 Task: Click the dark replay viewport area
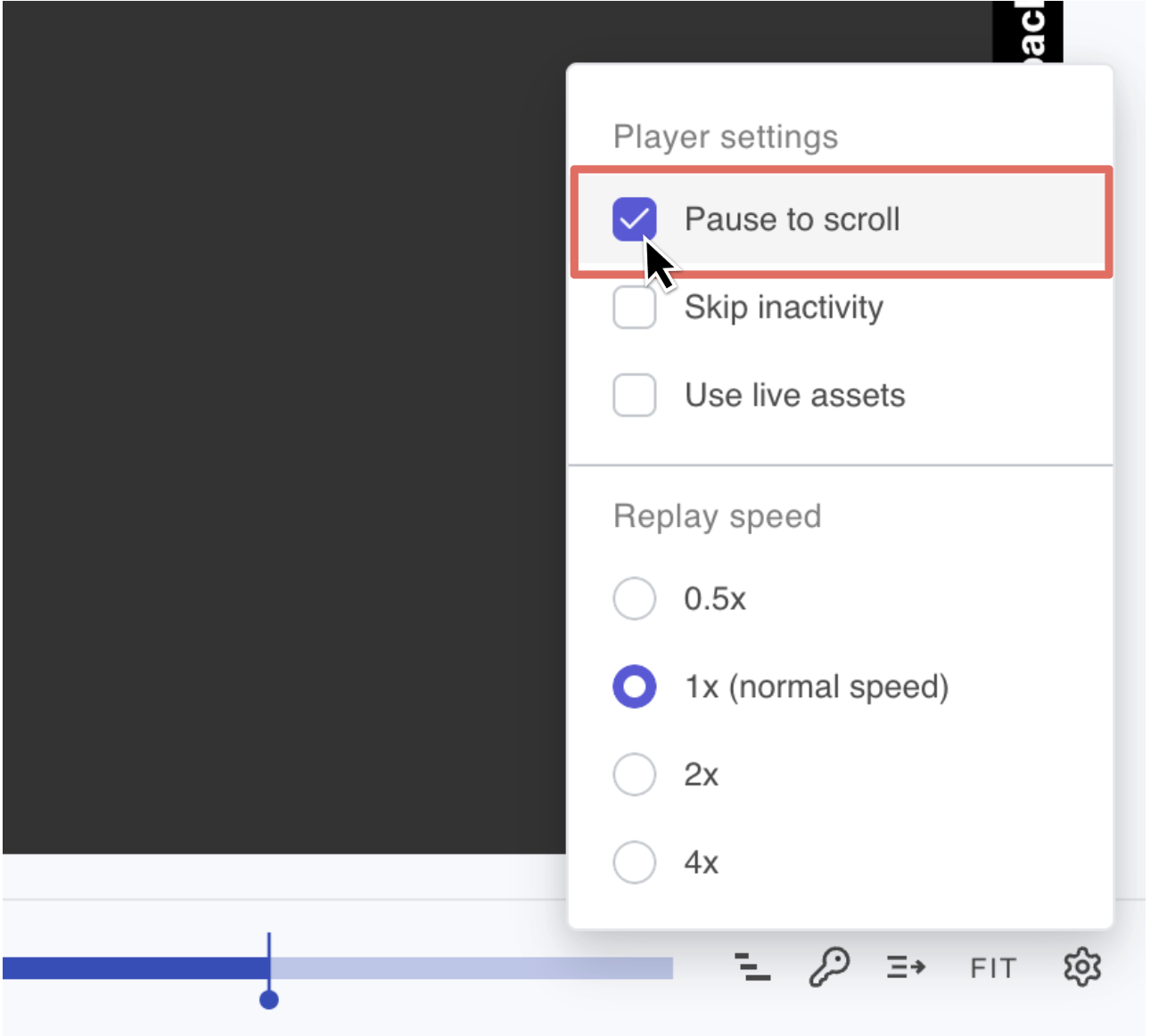point(285,428)
